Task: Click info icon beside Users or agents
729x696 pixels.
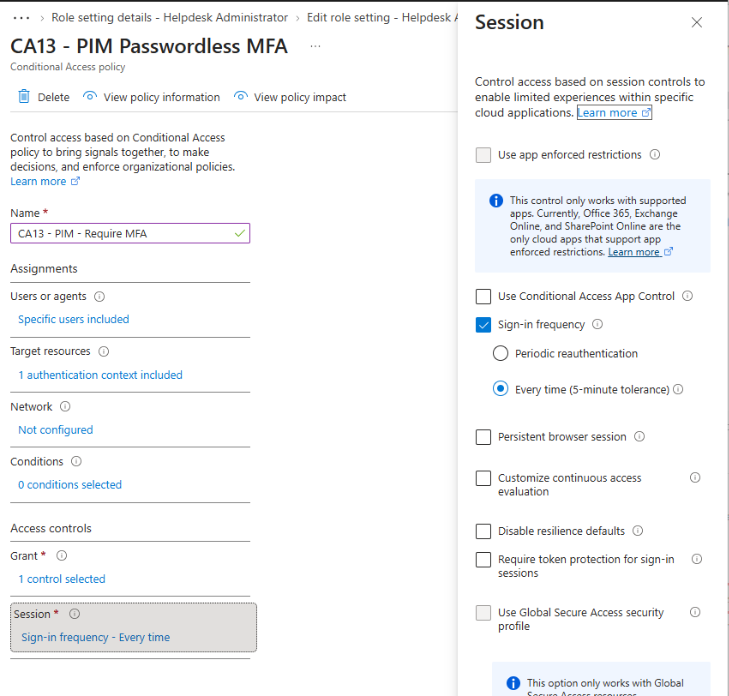Action: tap(99, 296)
